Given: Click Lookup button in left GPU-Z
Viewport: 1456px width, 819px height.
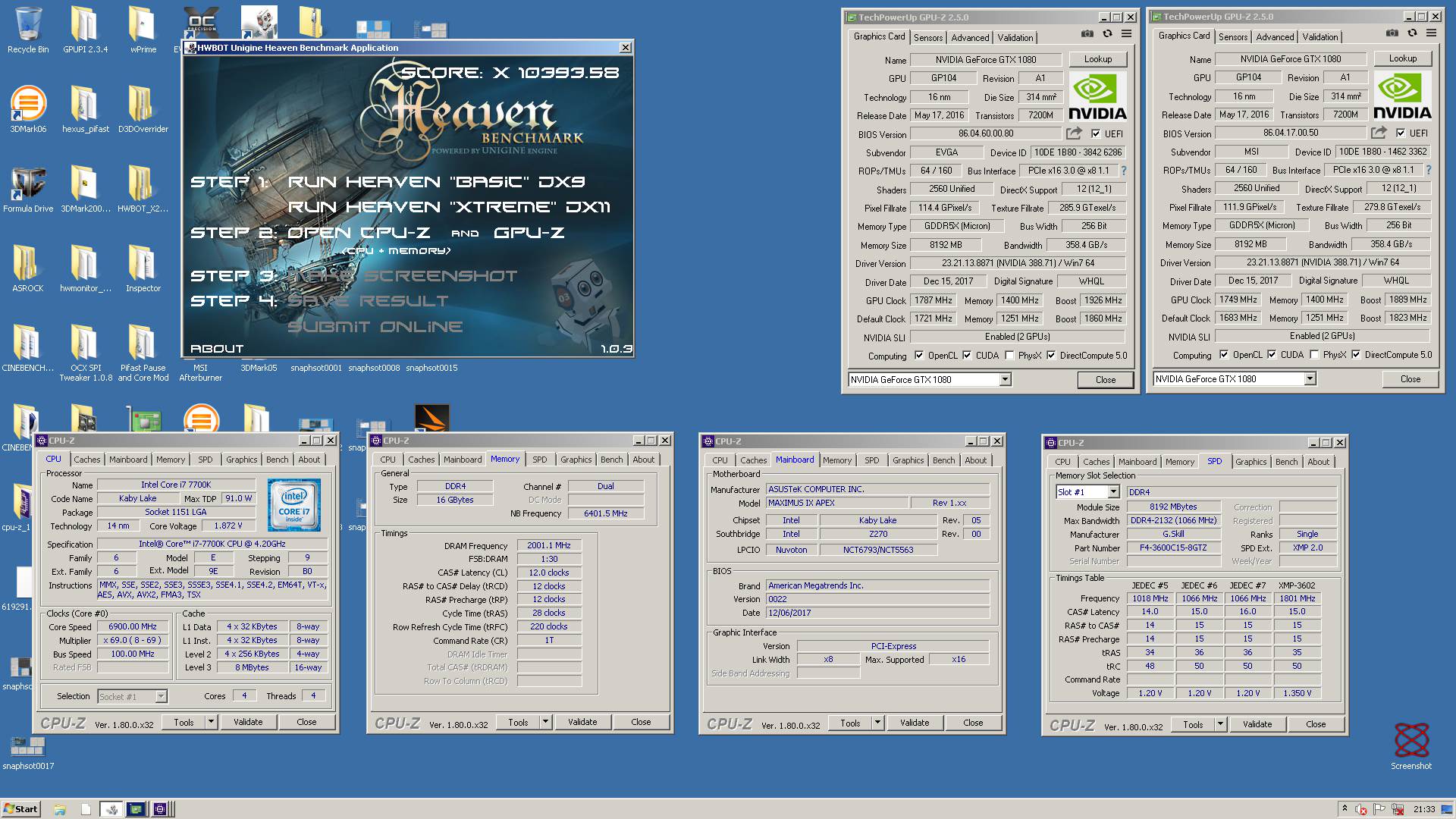Looking at the screenshot, I should 1098,59.
